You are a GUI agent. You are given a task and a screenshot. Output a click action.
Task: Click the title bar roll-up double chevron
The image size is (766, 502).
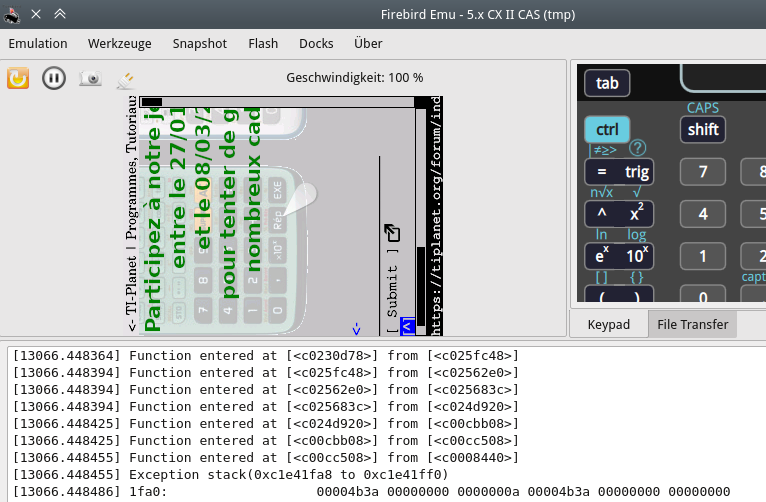coord(60,14)
